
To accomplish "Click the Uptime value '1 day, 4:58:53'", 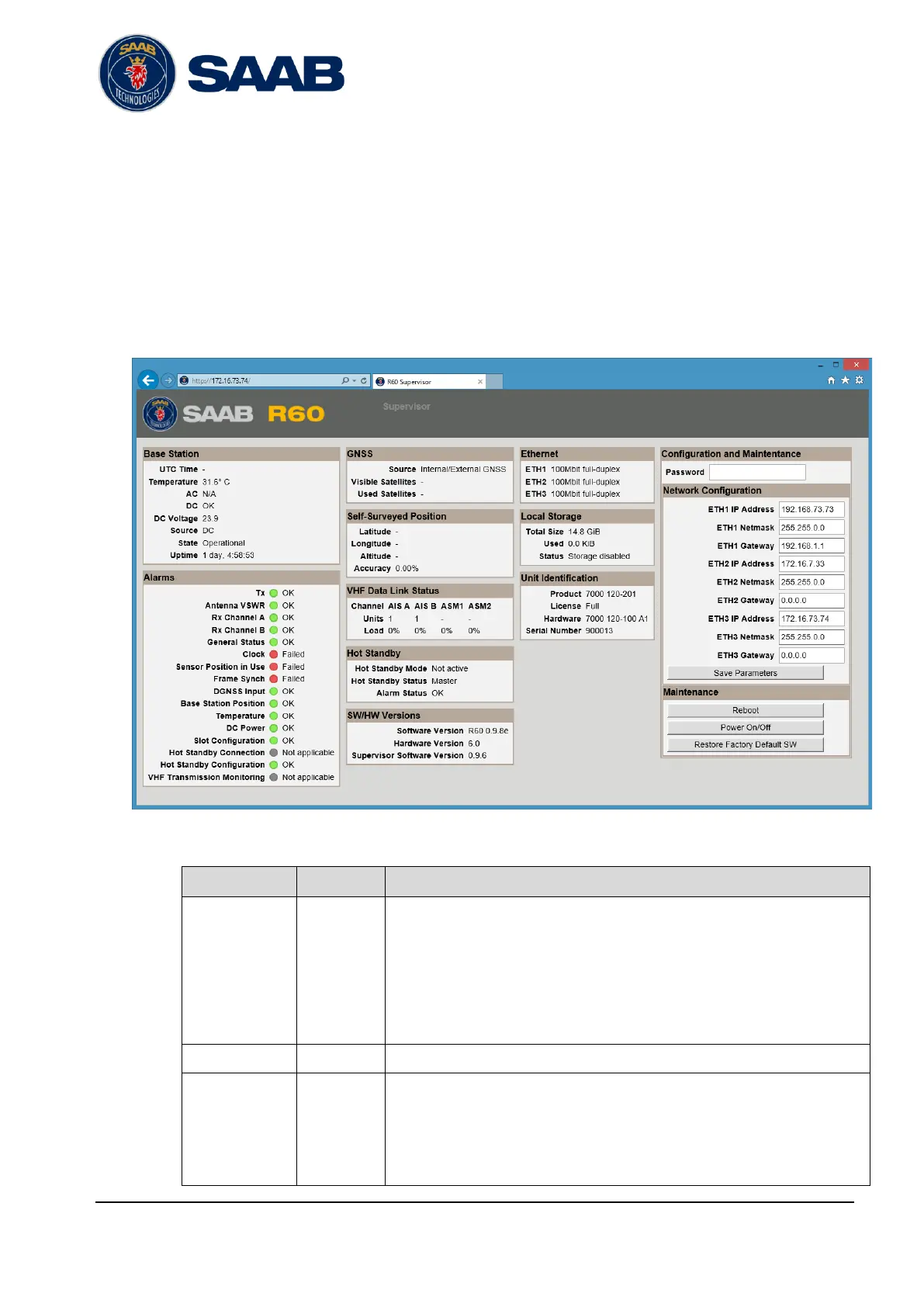I will (x=228, y=556).
